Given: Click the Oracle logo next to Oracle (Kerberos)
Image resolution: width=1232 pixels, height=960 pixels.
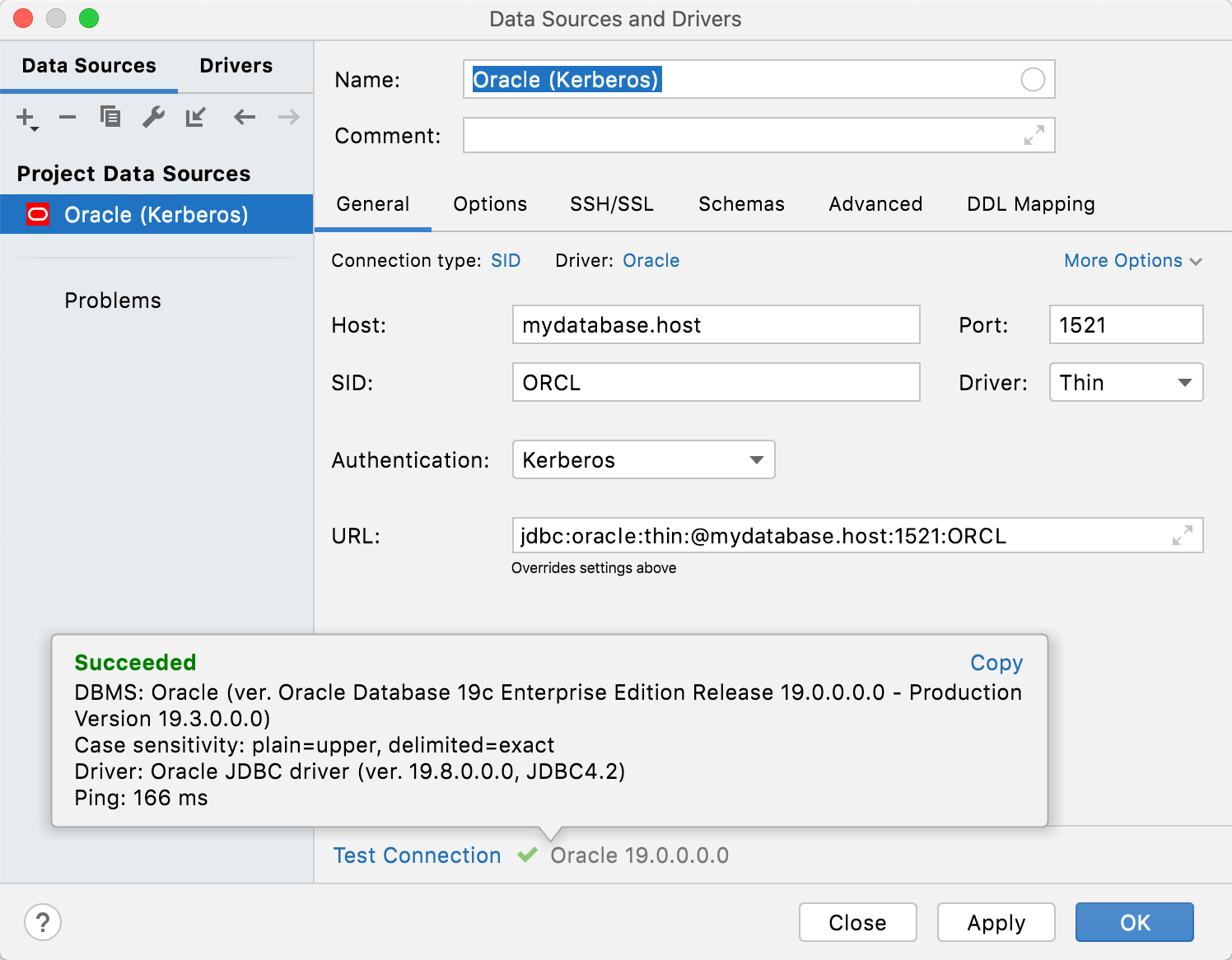Looking at the screenshot, I should coord(37,214).
